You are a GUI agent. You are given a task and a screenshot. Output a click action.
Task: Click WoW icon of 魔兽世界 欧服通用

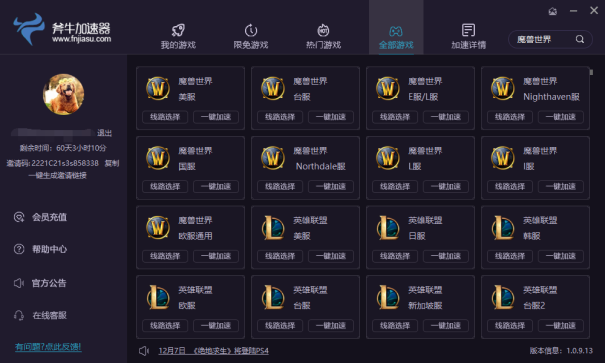tap(158, 228)
